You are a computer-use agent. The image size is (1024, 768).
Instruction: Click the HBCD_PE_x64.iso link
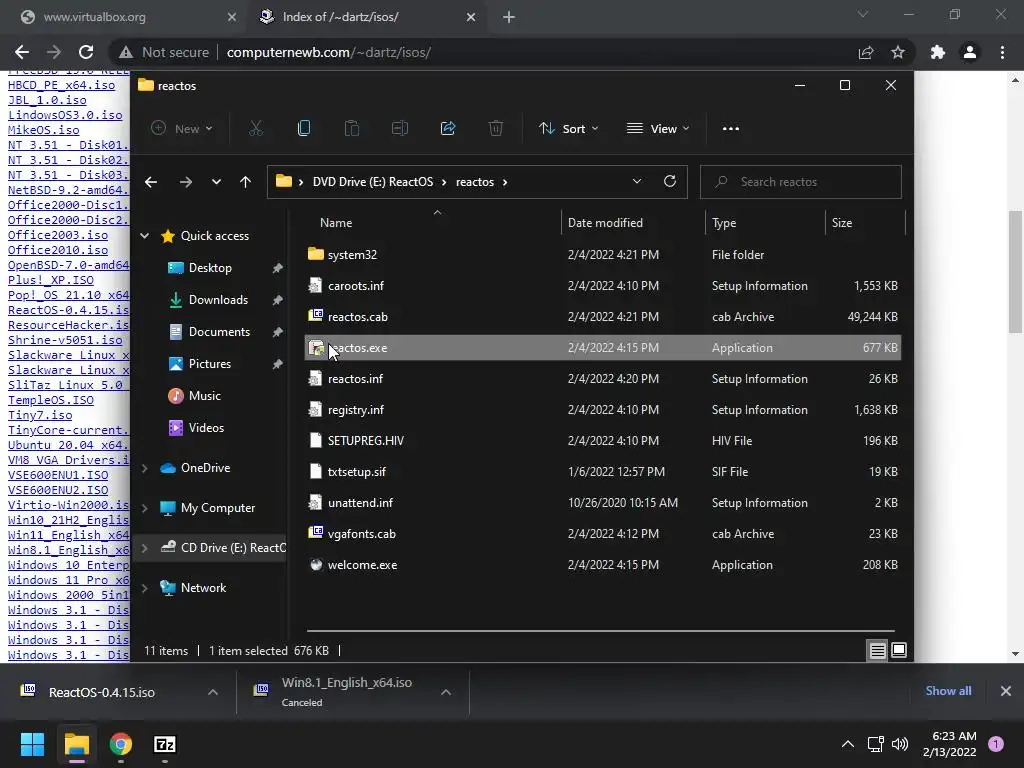click(61, 85)
